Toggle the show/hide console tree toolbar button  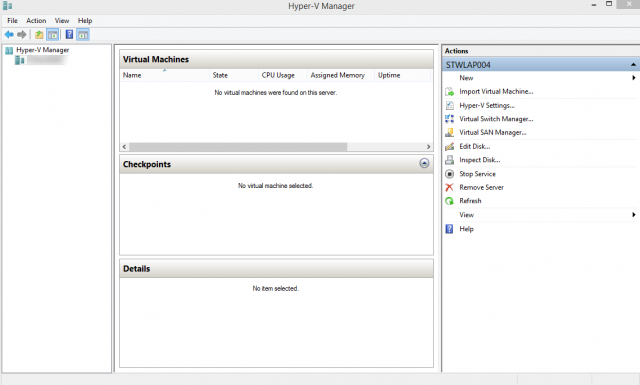[x=53, y=35]
